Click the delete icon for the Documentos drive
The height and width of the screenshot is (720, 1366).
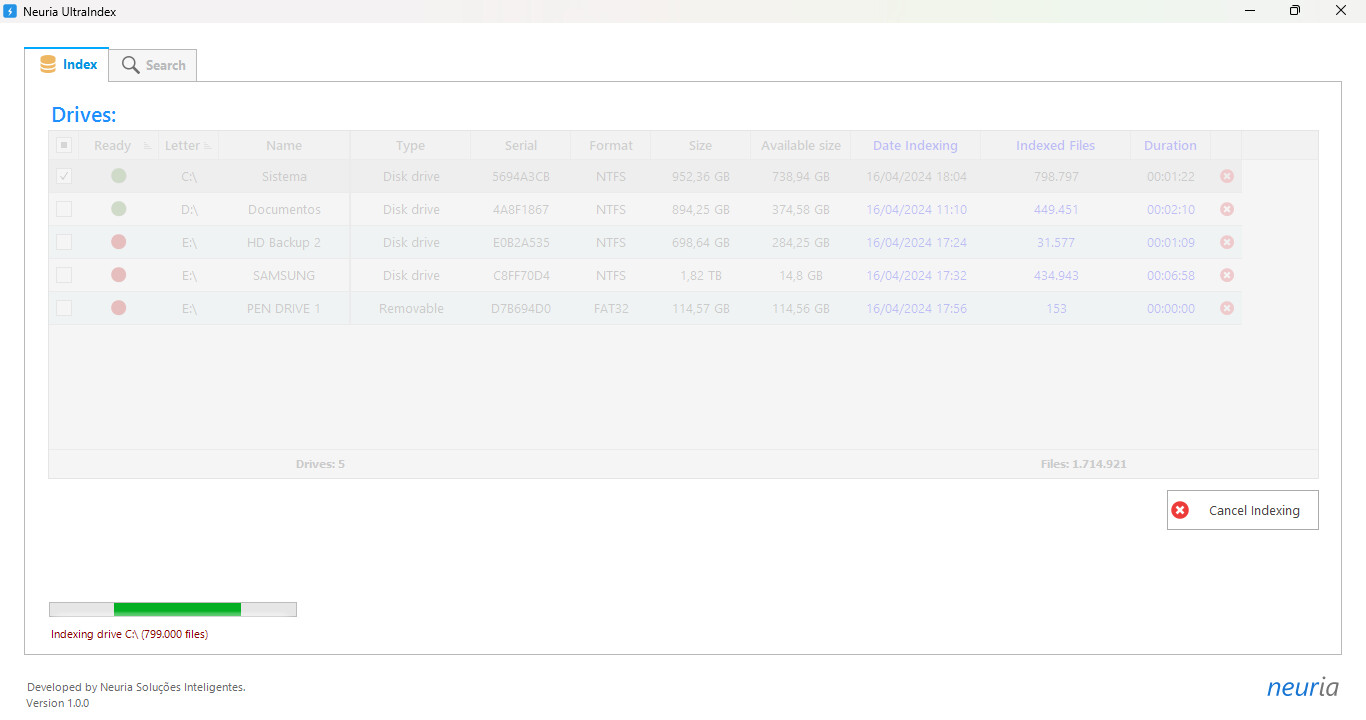pos(1226,209)
